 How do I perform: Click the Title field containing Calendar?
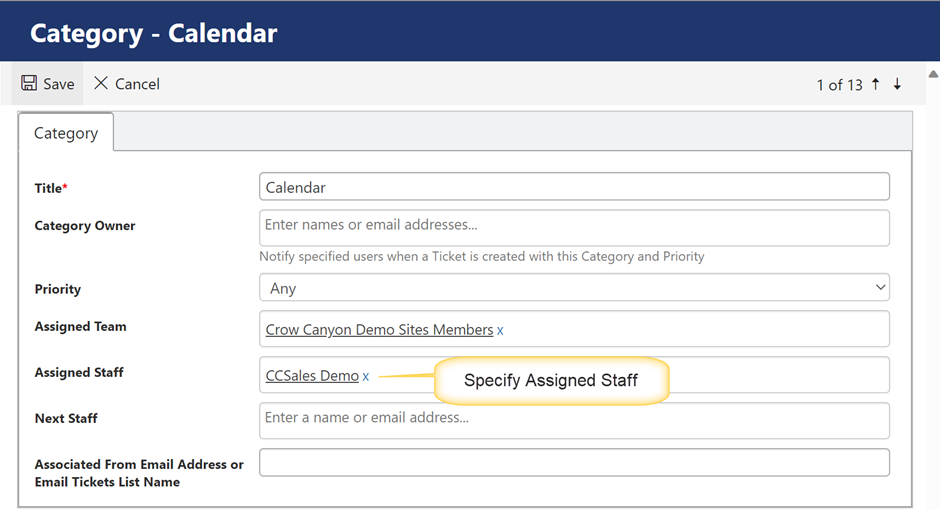click(574, 187)
